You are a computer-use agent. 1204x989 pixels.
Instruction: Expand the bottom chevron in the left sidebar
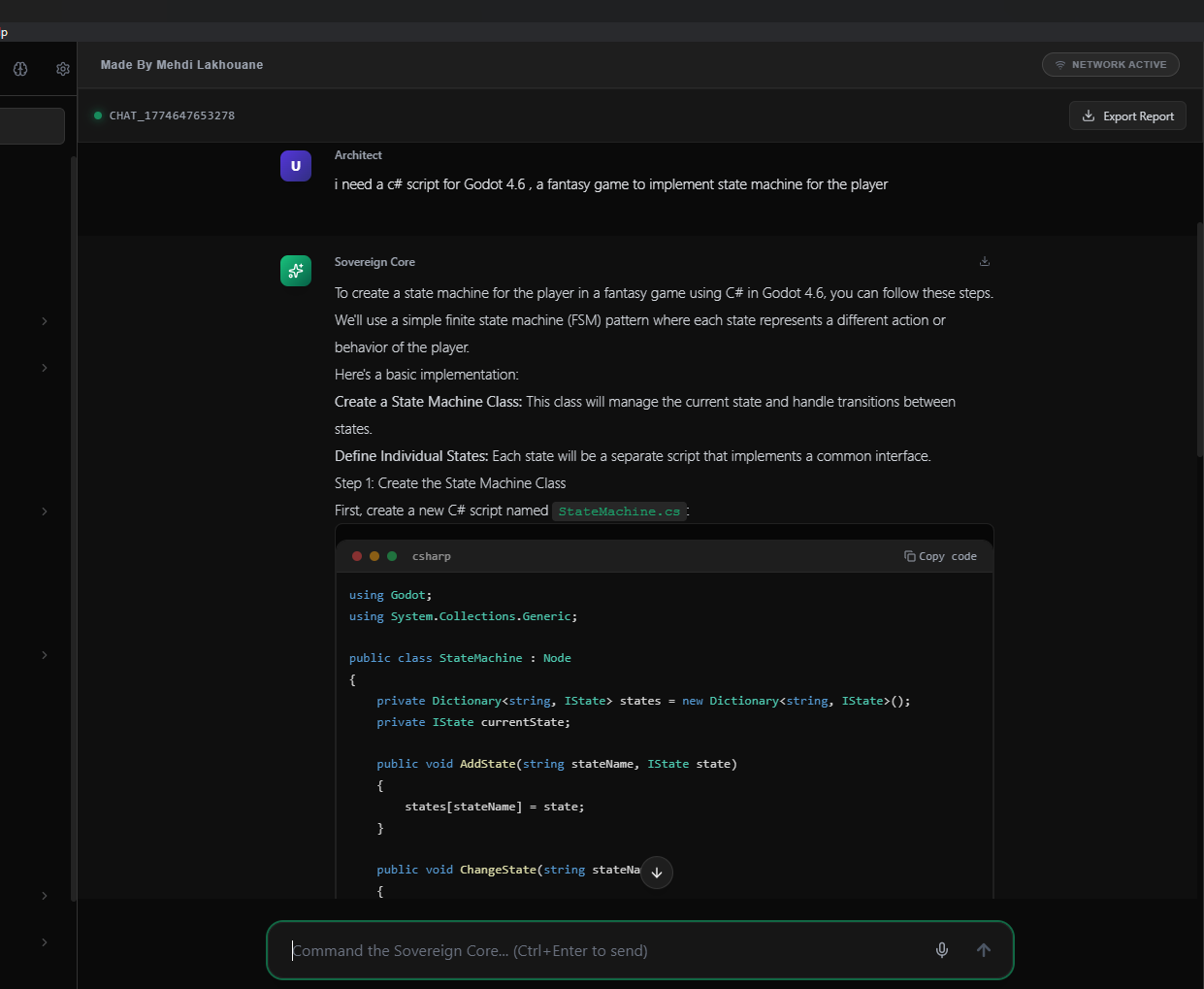point(43,941)
